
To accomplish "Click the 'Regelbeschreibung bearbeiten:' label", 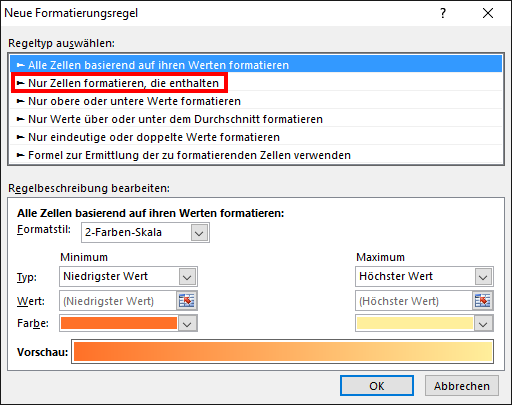I will (89, 188).
